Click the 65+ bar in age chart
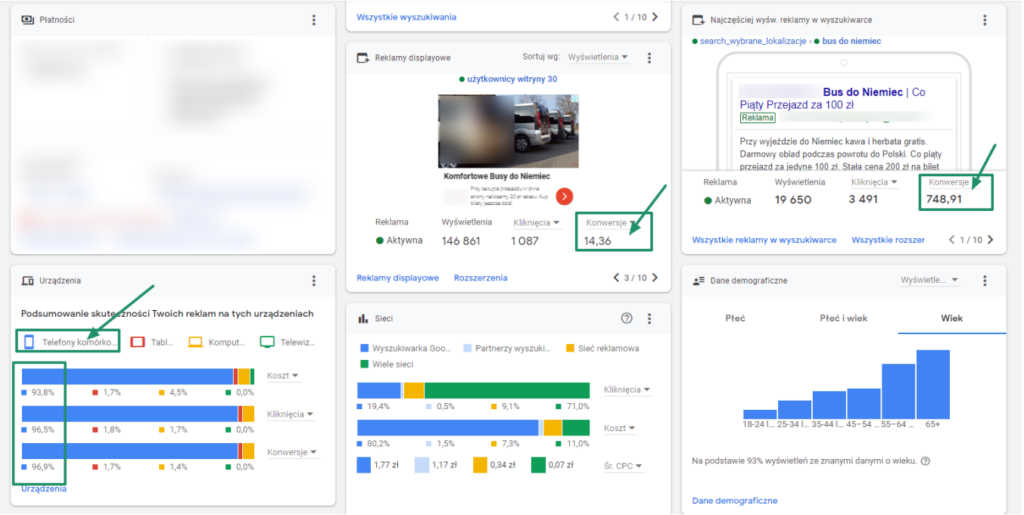Screen dimensions: 1024x515 pyautogui.click(x=932, y=384)
